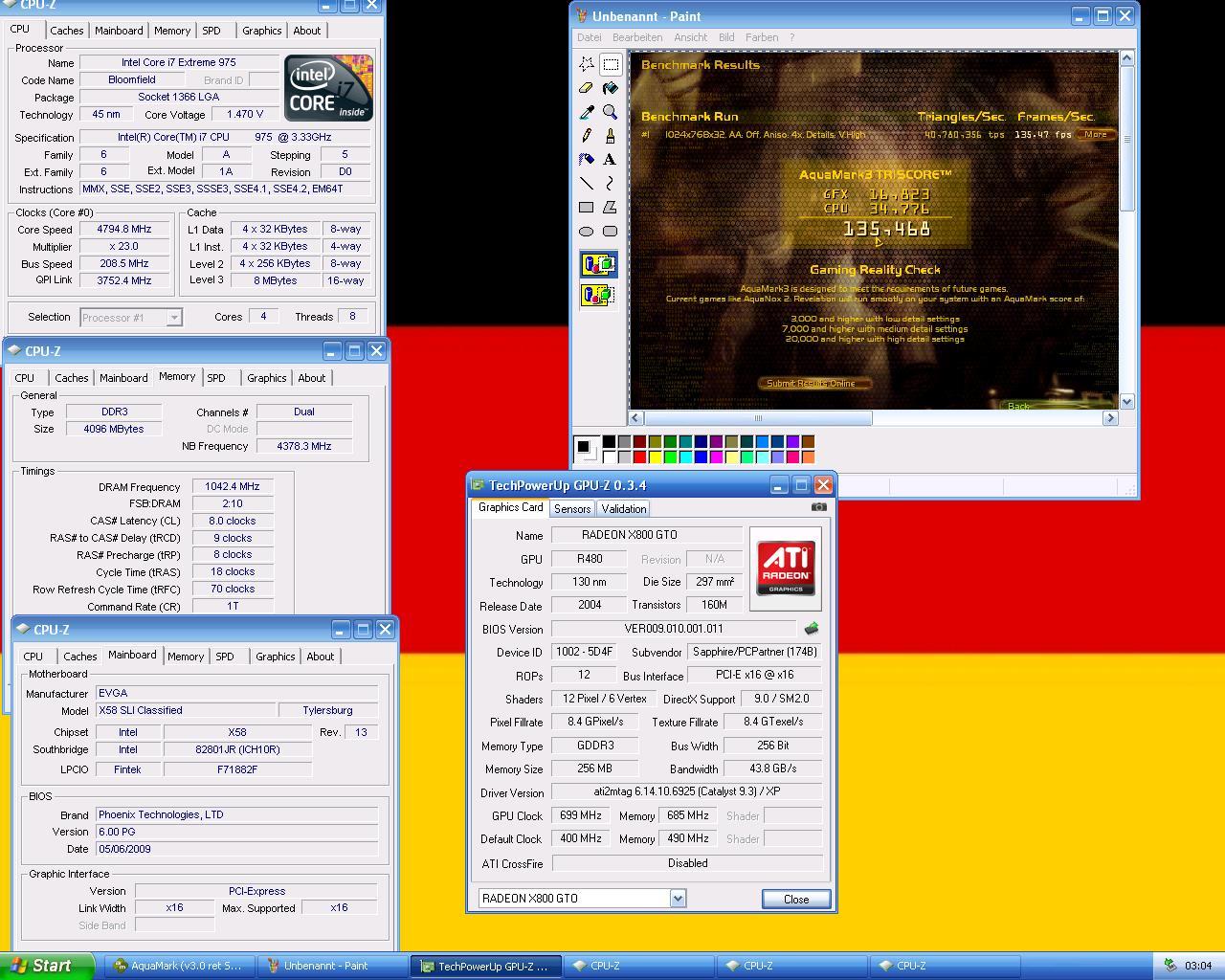1225x980 pixels.
Task: Select the Airbrush spray tool
Action: click(587, 160)
